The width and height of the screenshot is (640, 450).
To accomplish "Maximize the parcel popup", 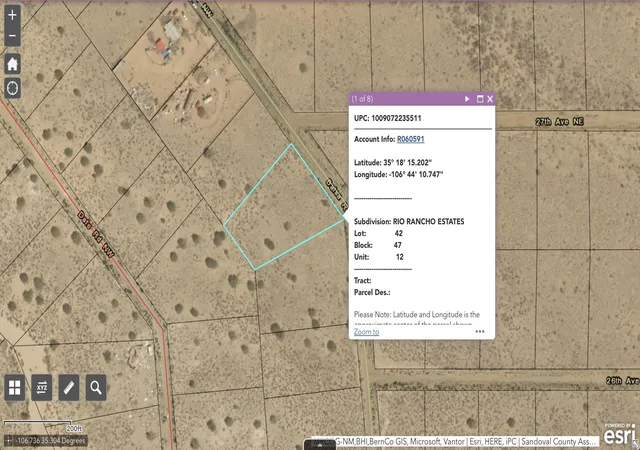I will [480, 99].
